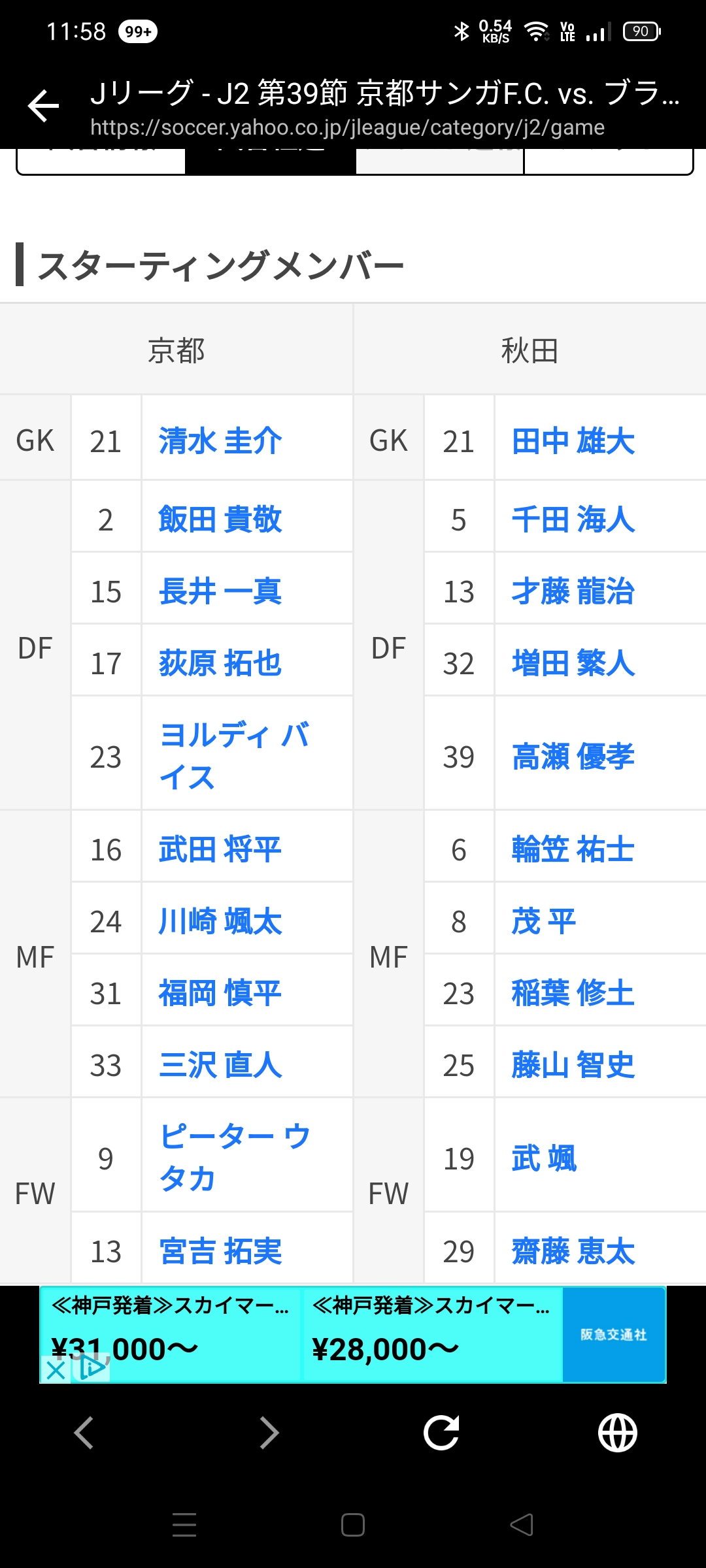The image size is (706, 1568).
Task: View player ピーター ウタカ page
Action: pos(234,1157)
